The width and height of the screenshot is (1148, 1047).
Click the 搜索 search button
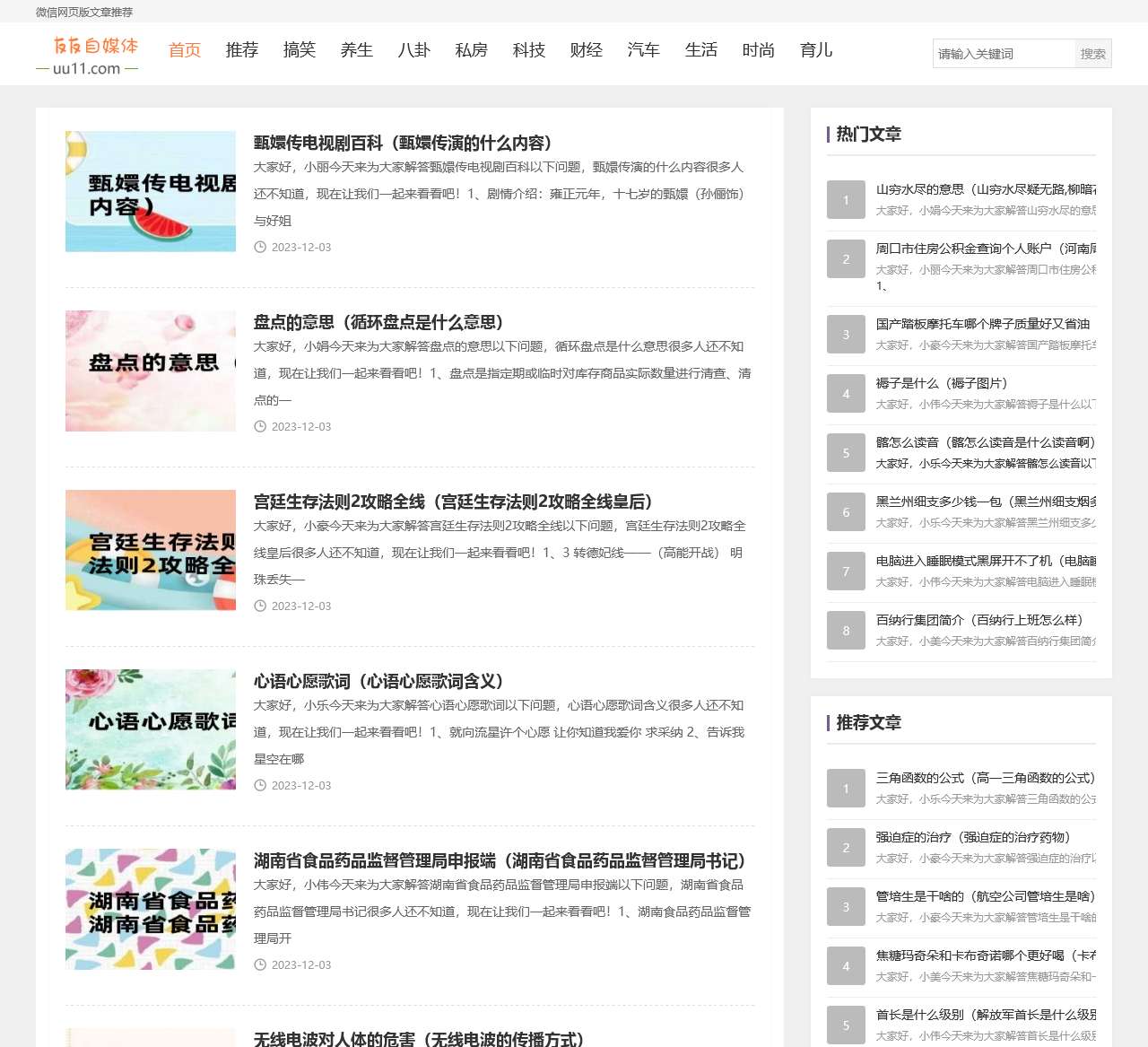coord(1093,54)
